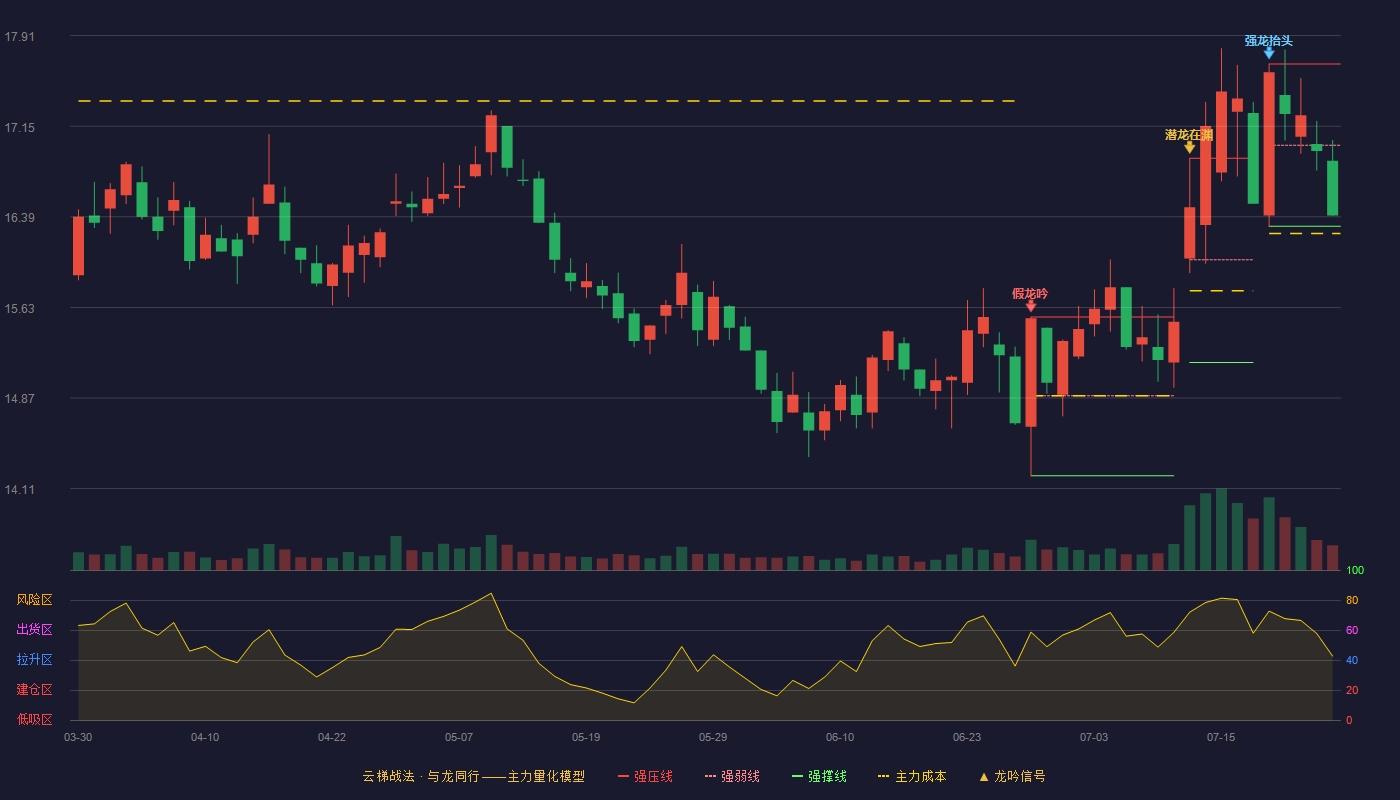
Task: Click the 17.15 price axis label
Action: pos(19,127)
